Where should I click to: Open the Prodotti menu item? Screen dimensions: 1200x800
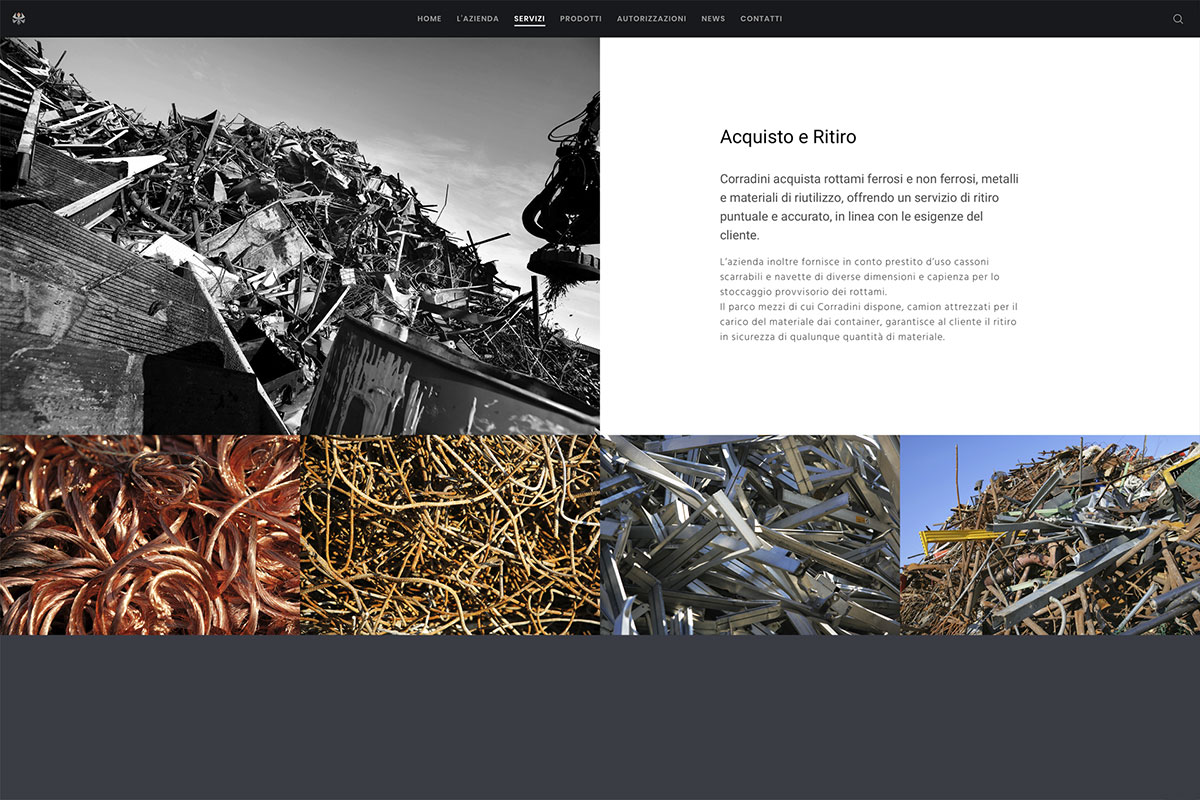pos(581,19)
